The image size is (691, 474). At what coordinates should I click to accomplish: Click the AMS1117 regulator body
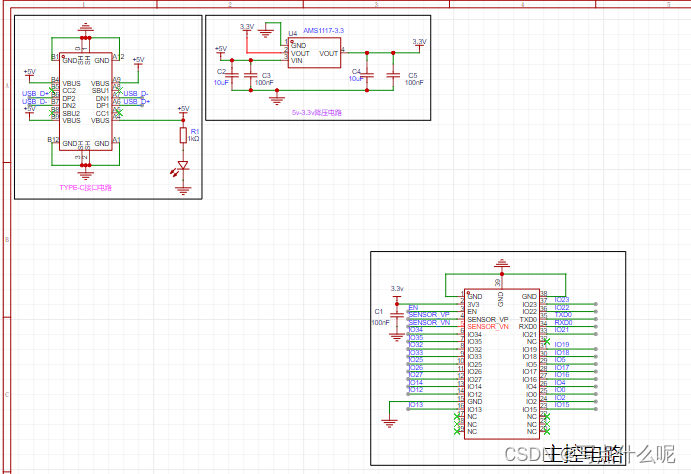(314, 53)
